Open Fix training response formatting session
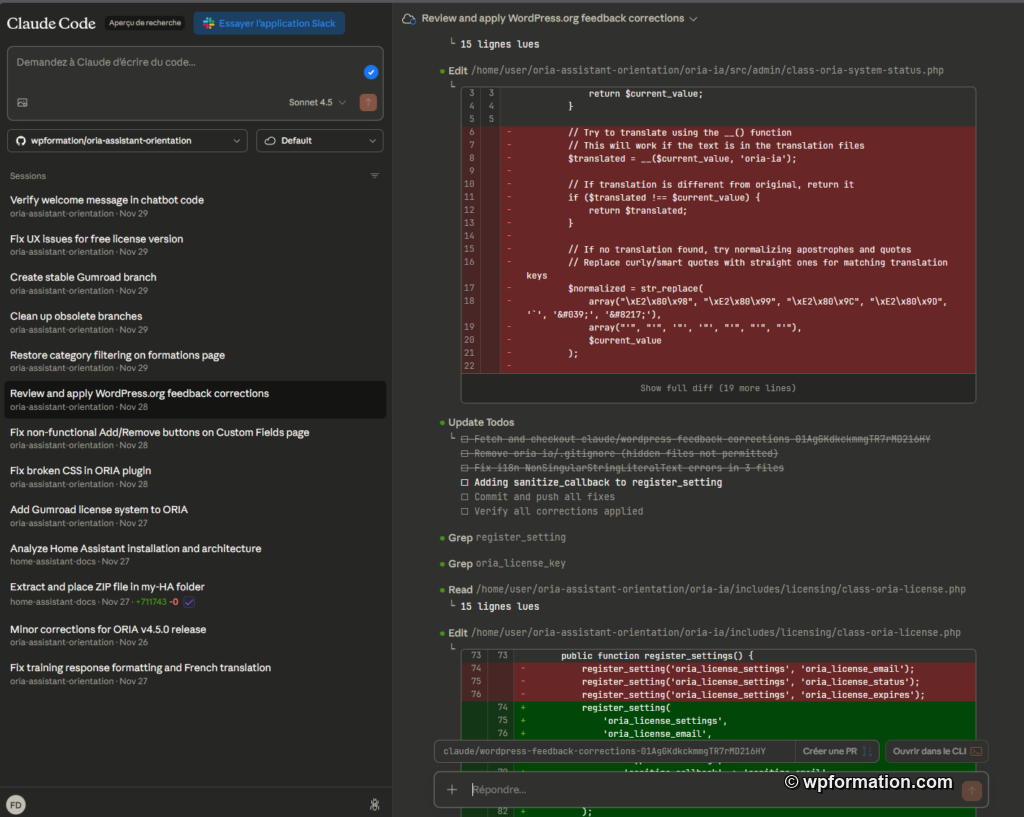 (x=195, y=674)
